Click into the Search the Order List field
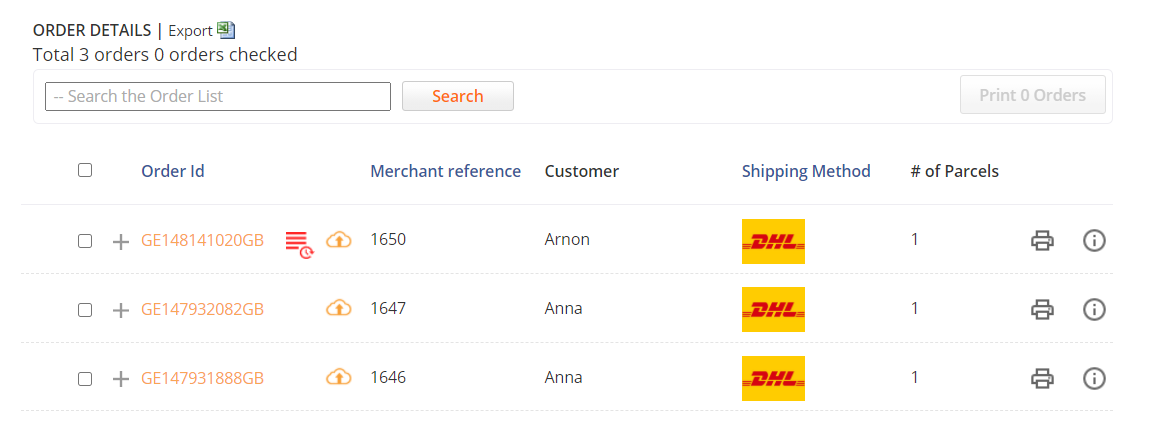 coord(218,96)
